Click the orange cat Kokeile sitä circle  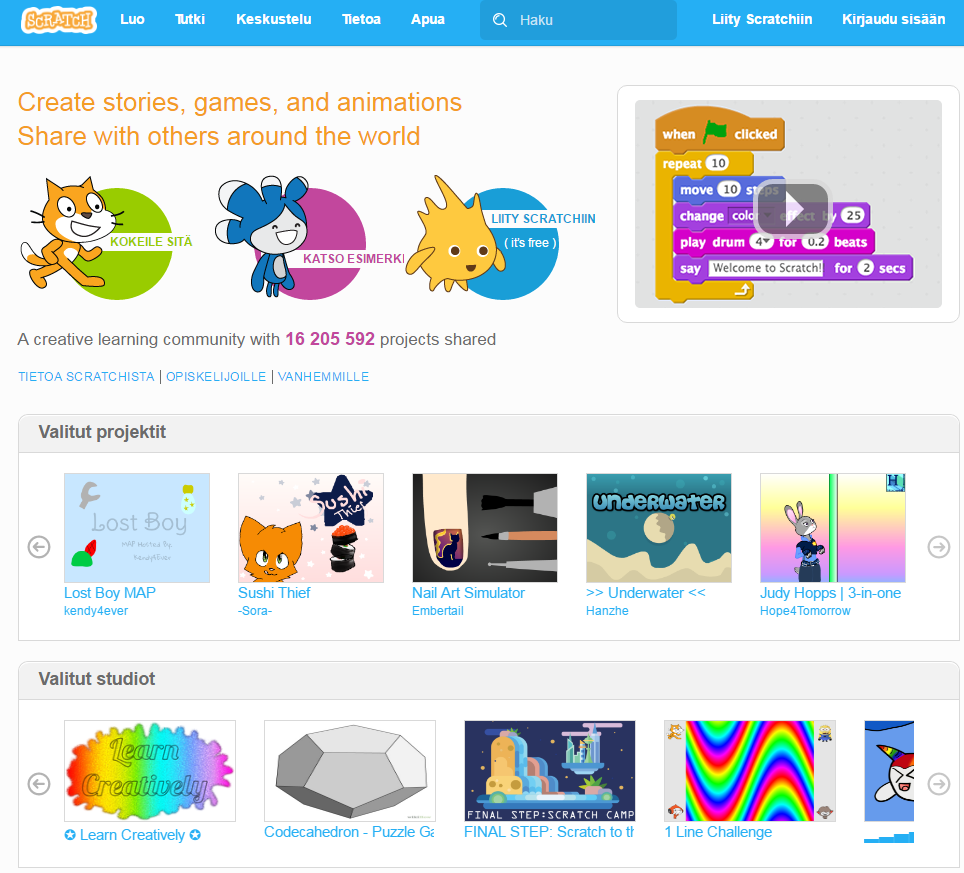[108, 239]
